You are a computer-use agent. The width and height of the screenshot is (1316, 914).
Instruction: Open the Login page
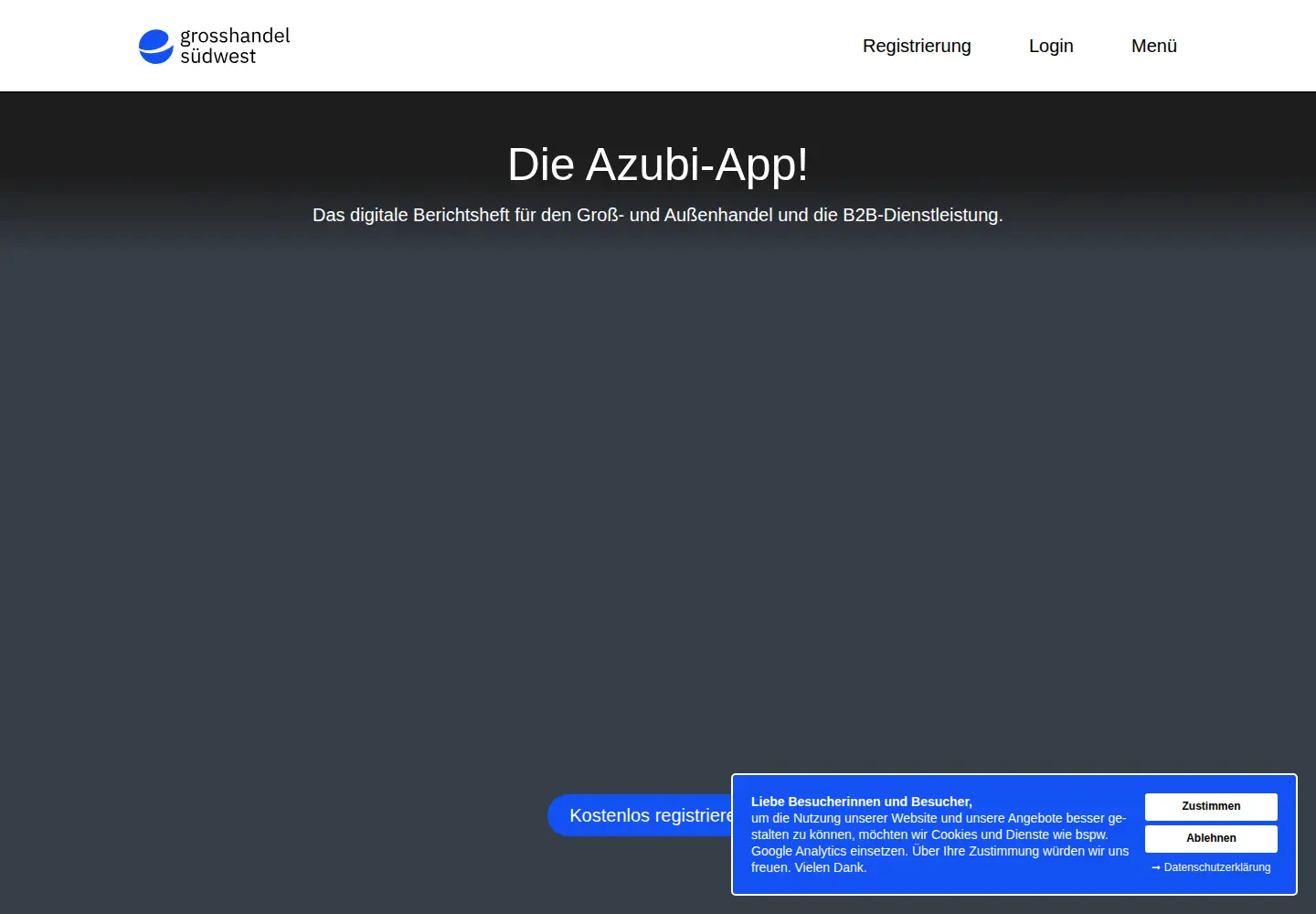point(1051,46)
